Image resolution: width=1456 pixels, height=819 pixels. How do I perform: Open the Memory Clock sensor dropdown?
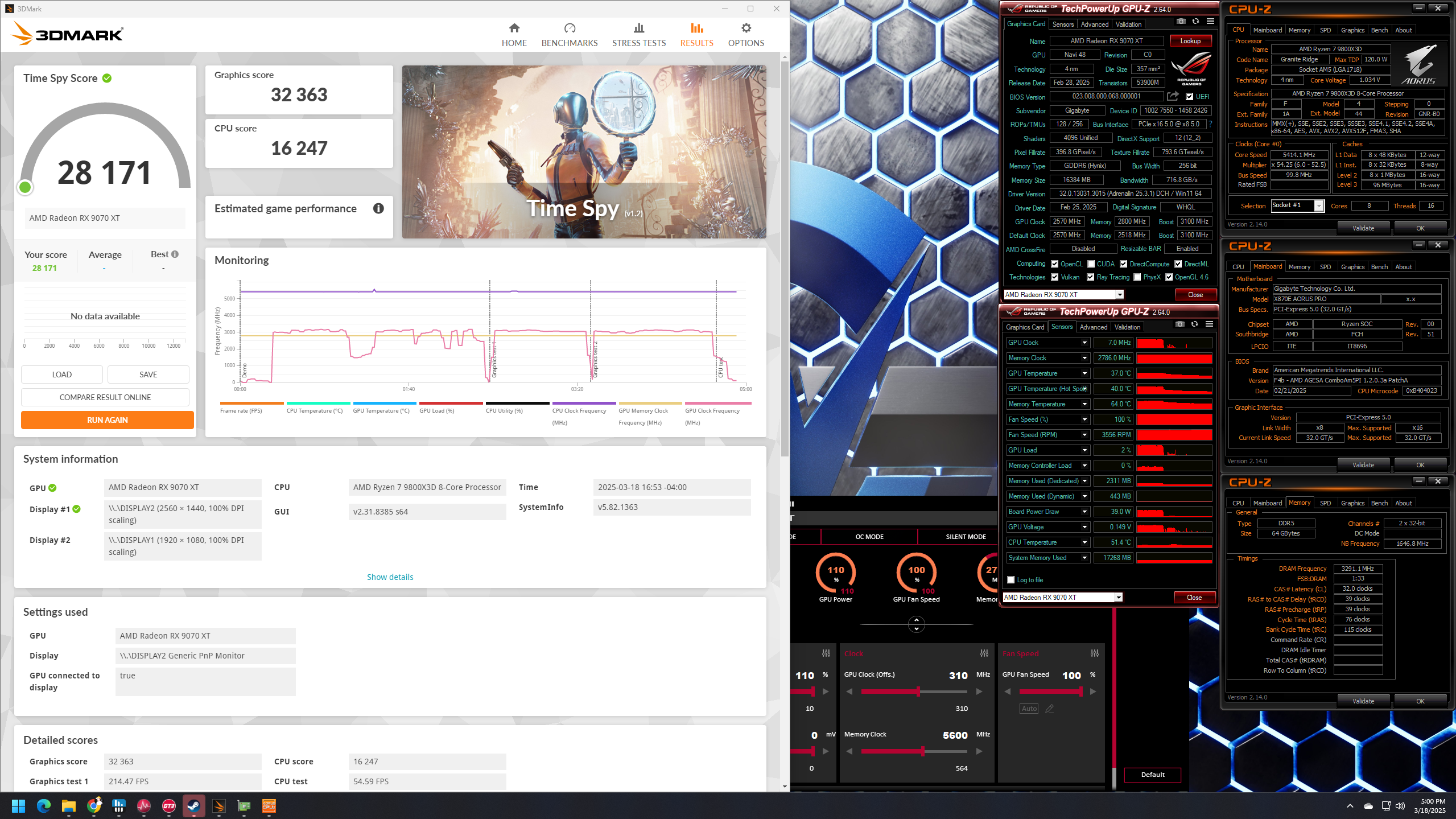coord(1084,358)
